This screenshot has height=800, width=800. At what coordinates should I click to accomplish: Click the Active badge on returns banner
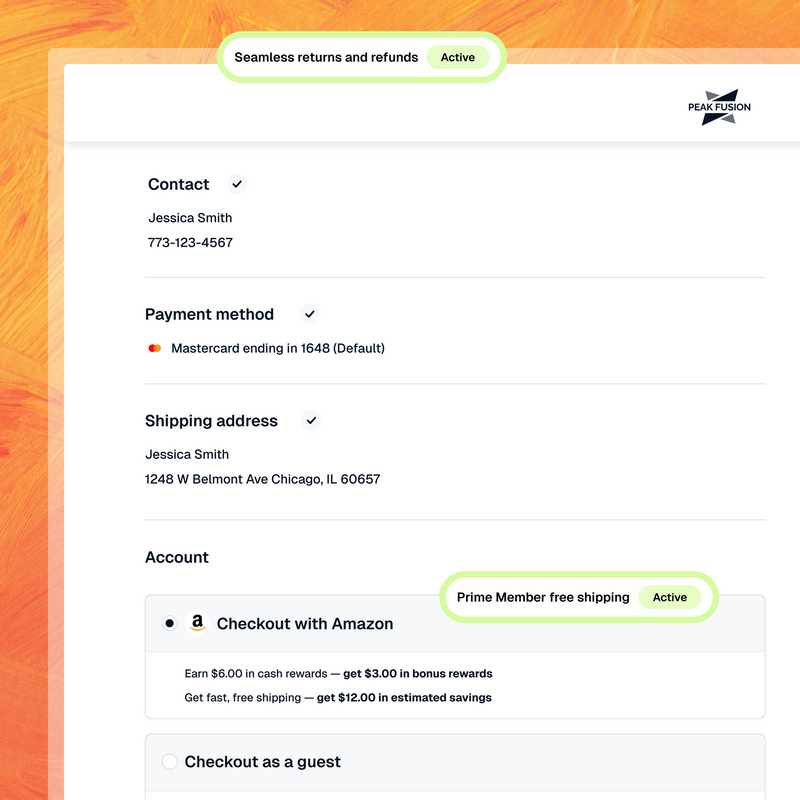coord(458,57)
